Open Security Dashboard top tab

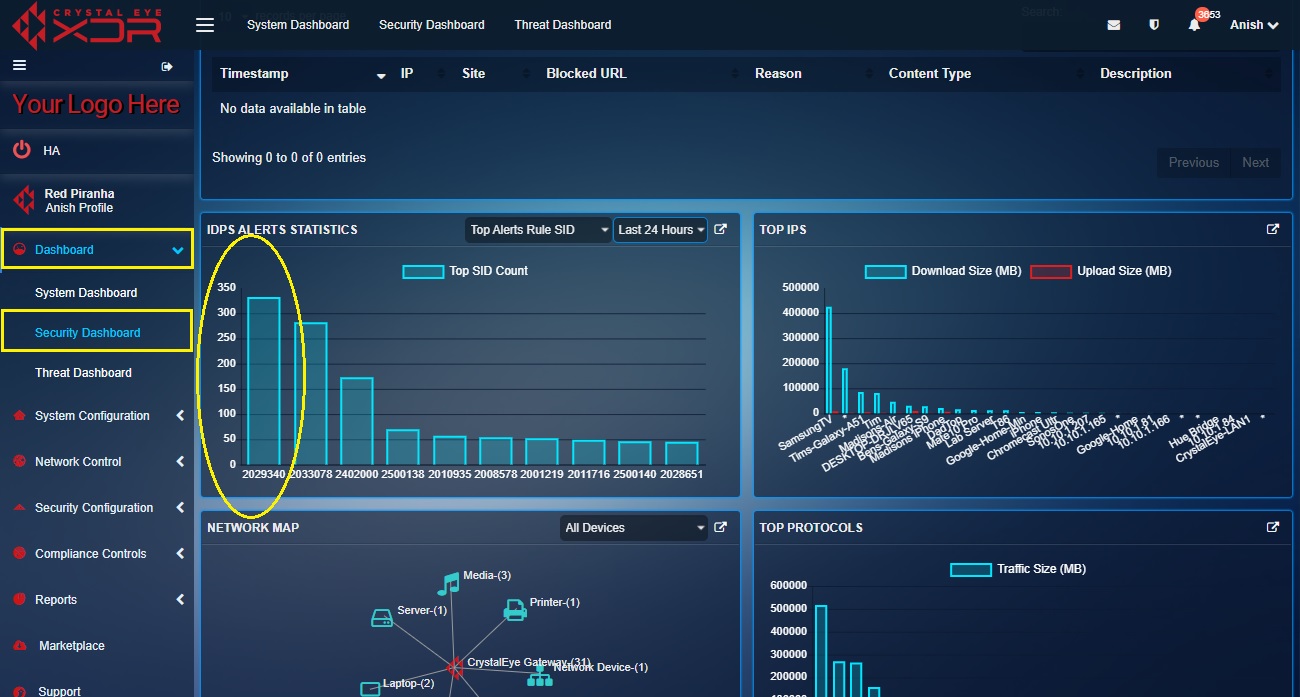click(x=431, y=25)
